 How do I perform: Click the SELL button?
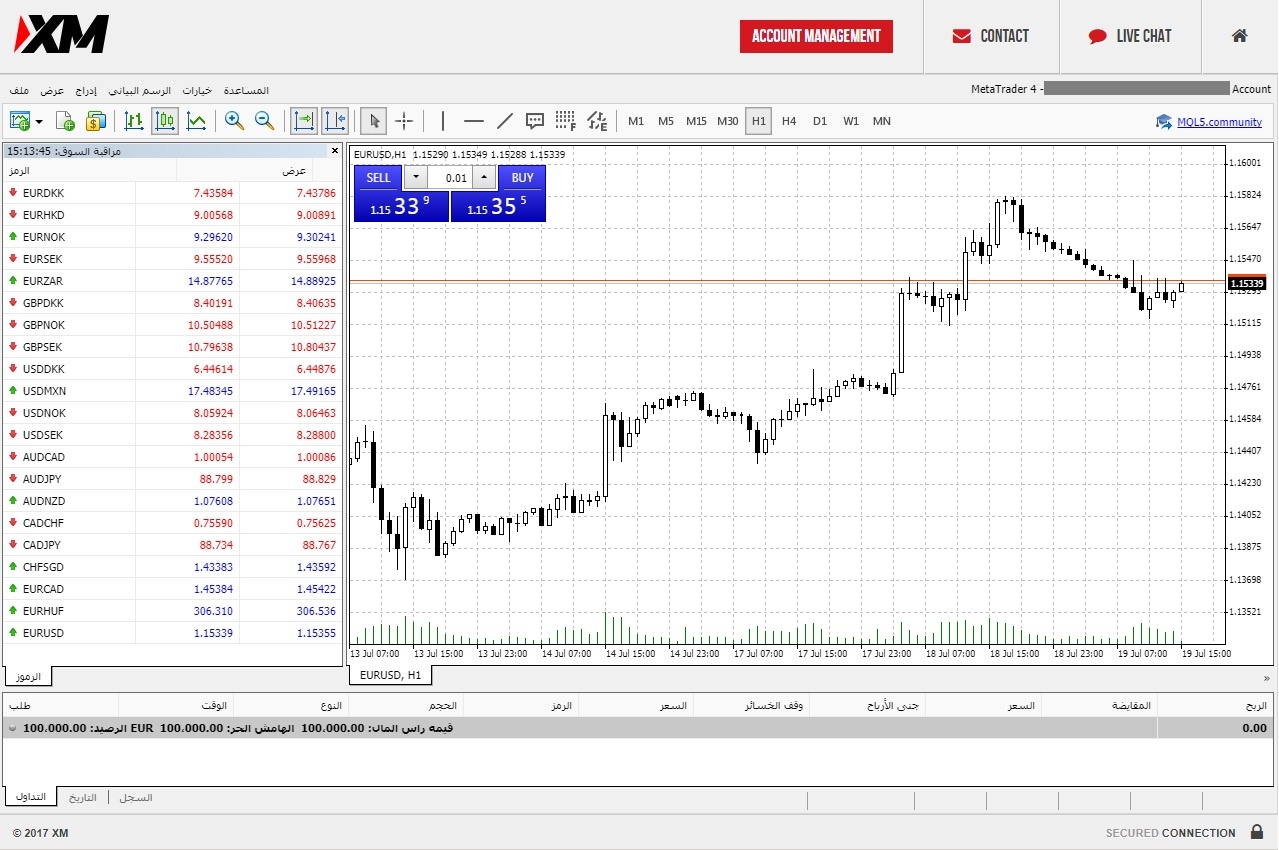click(x=378, y=178)
